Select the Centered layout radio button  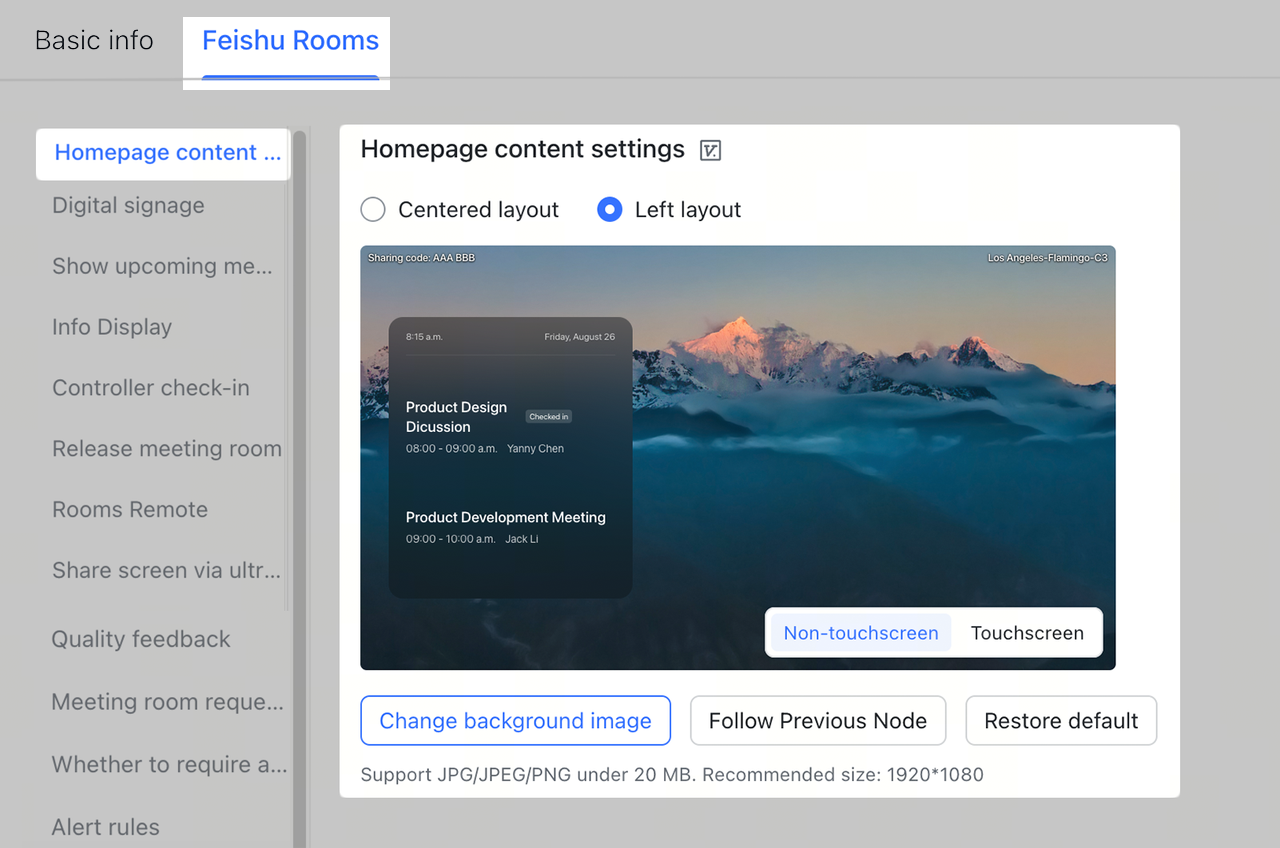click(373, 210)
